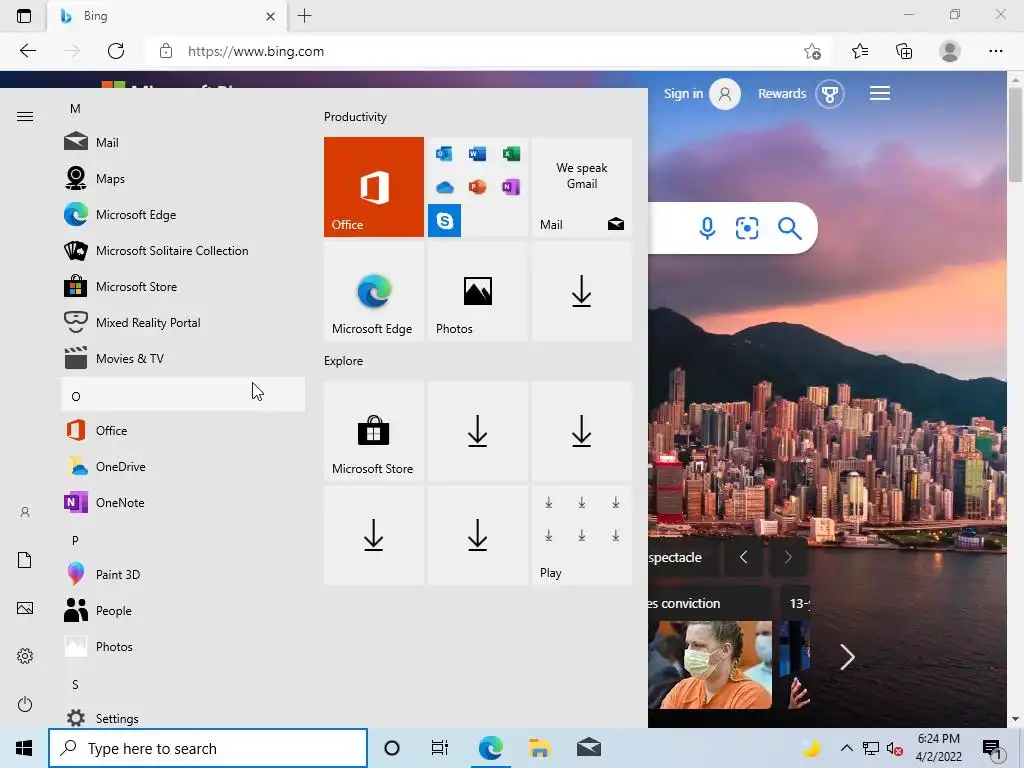Open OneNote from the app list
The image size is (1024, 768).
[183, 502]
